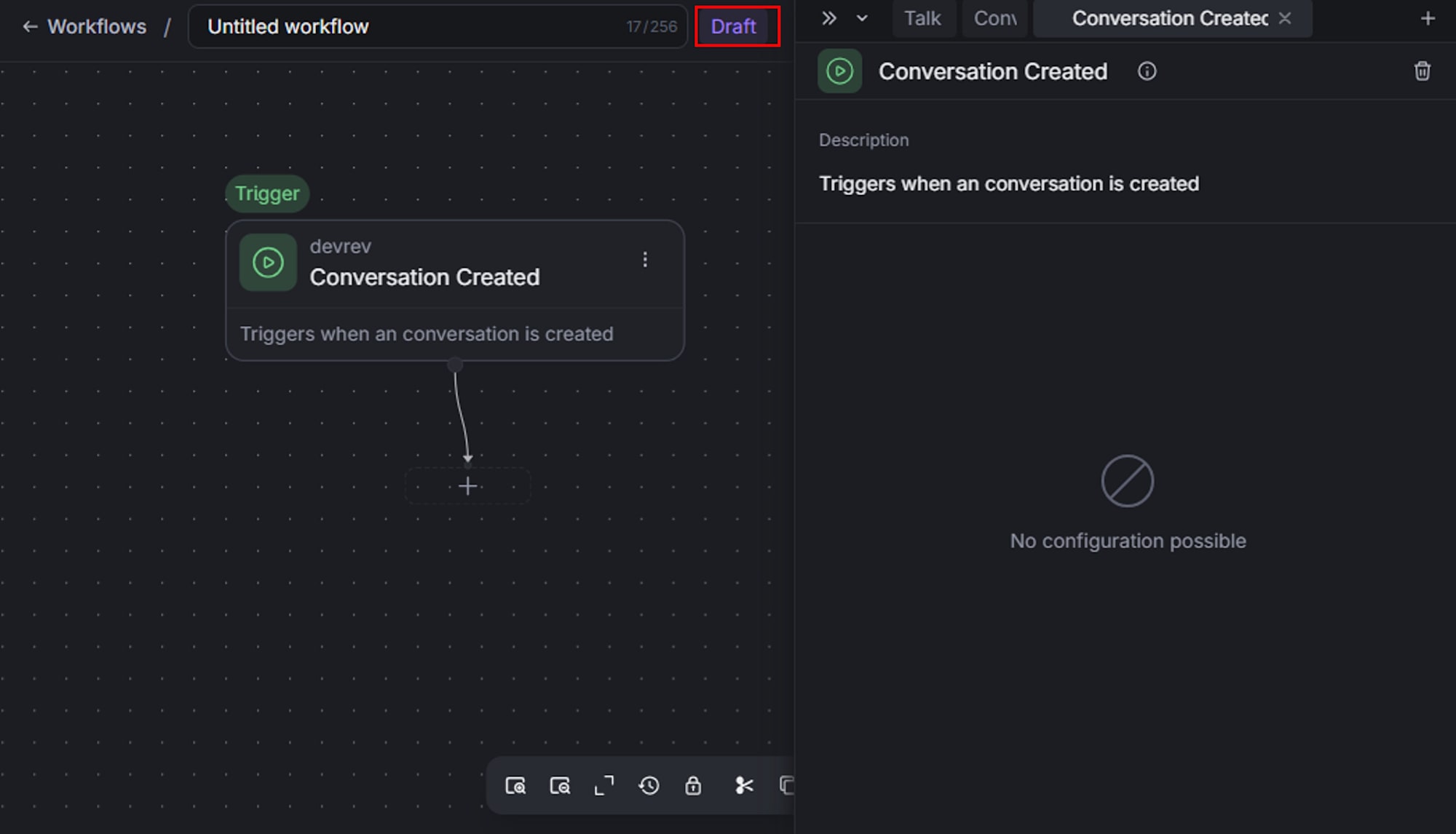Switch to the Talk tab
The image size is (1456, 834).
pyautogui.click(x=922, y=18)
